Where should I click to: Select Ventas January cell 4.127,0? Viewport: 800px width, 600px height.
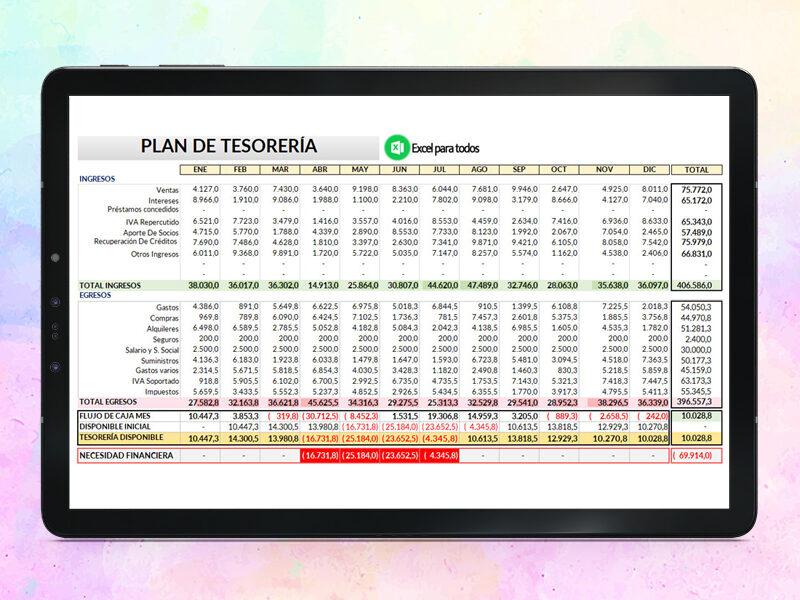(206, 189)
